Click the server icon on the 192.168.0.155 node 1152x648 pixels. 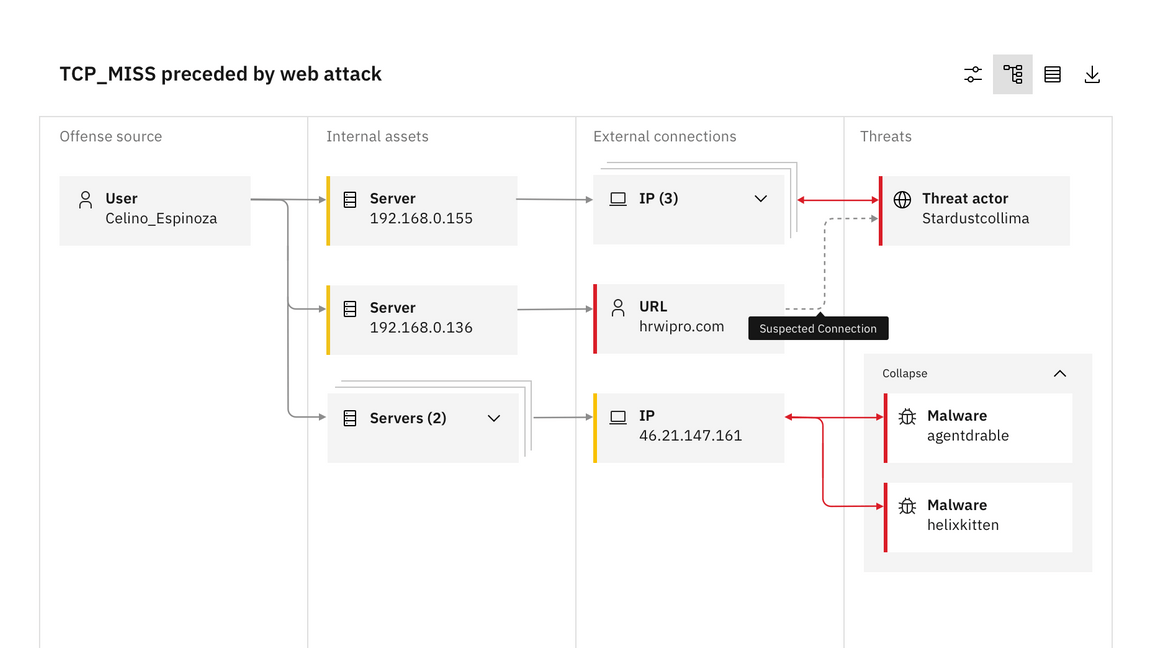coord(350,199)
